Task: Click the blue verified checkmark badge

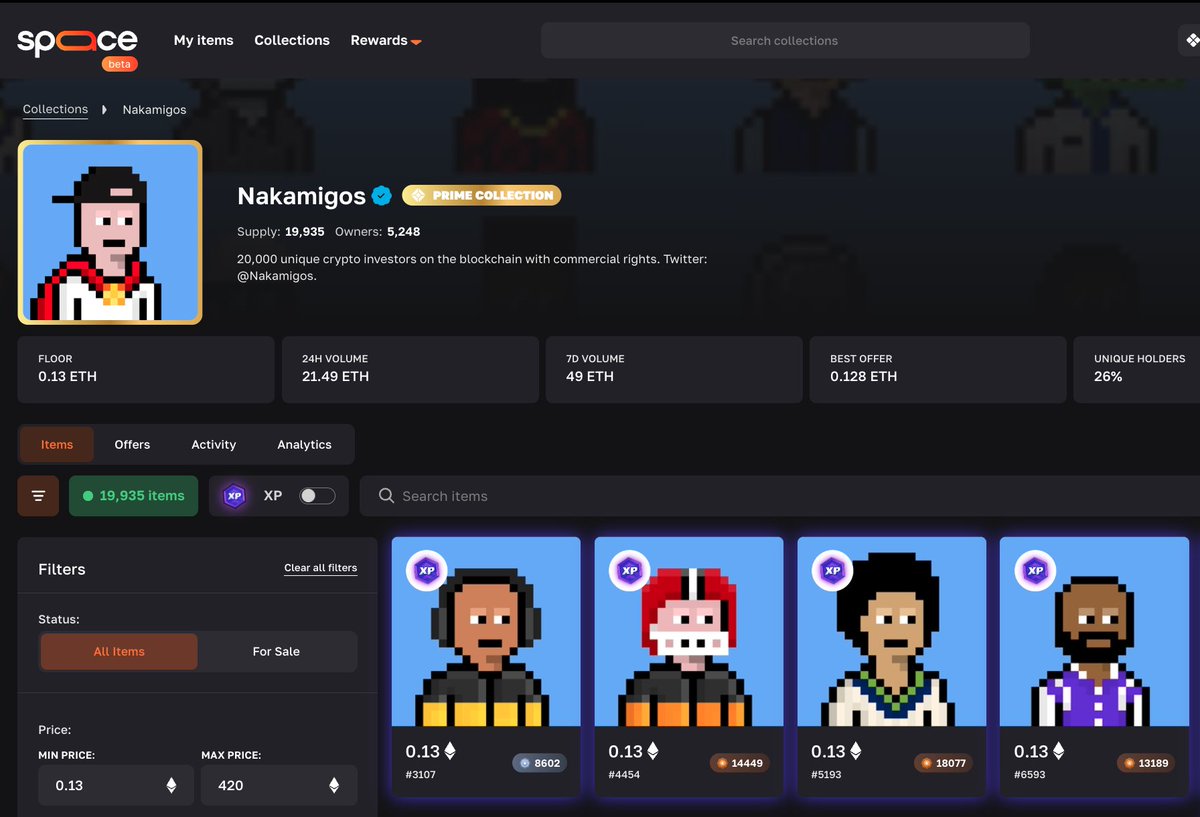Action: coord(381,196)
